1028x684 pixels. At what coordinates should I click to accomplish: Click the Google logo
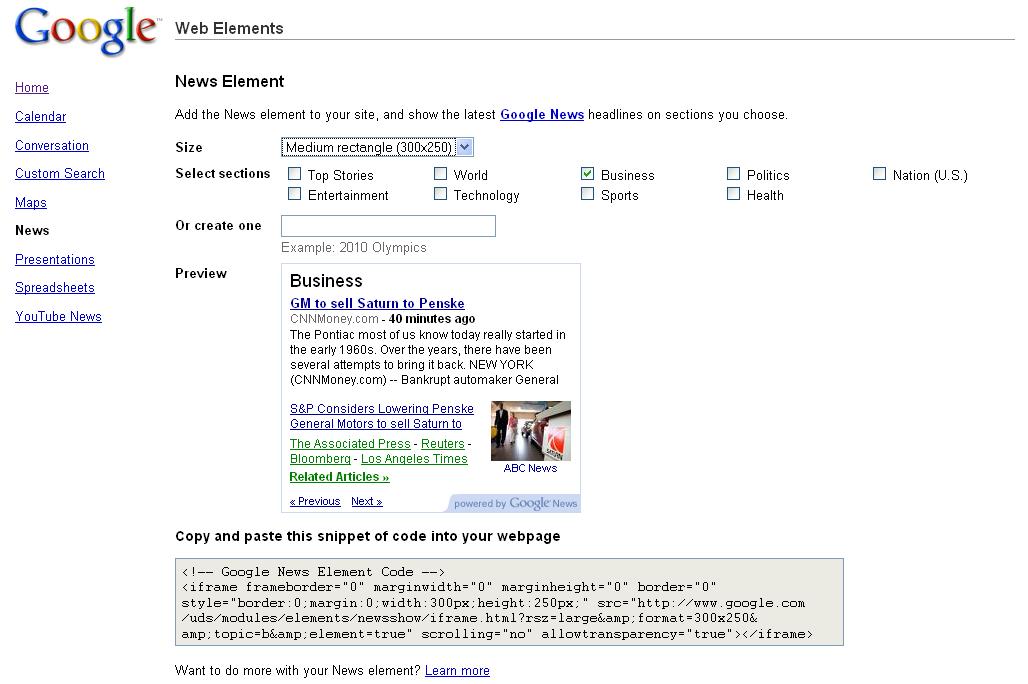point(87,30)
